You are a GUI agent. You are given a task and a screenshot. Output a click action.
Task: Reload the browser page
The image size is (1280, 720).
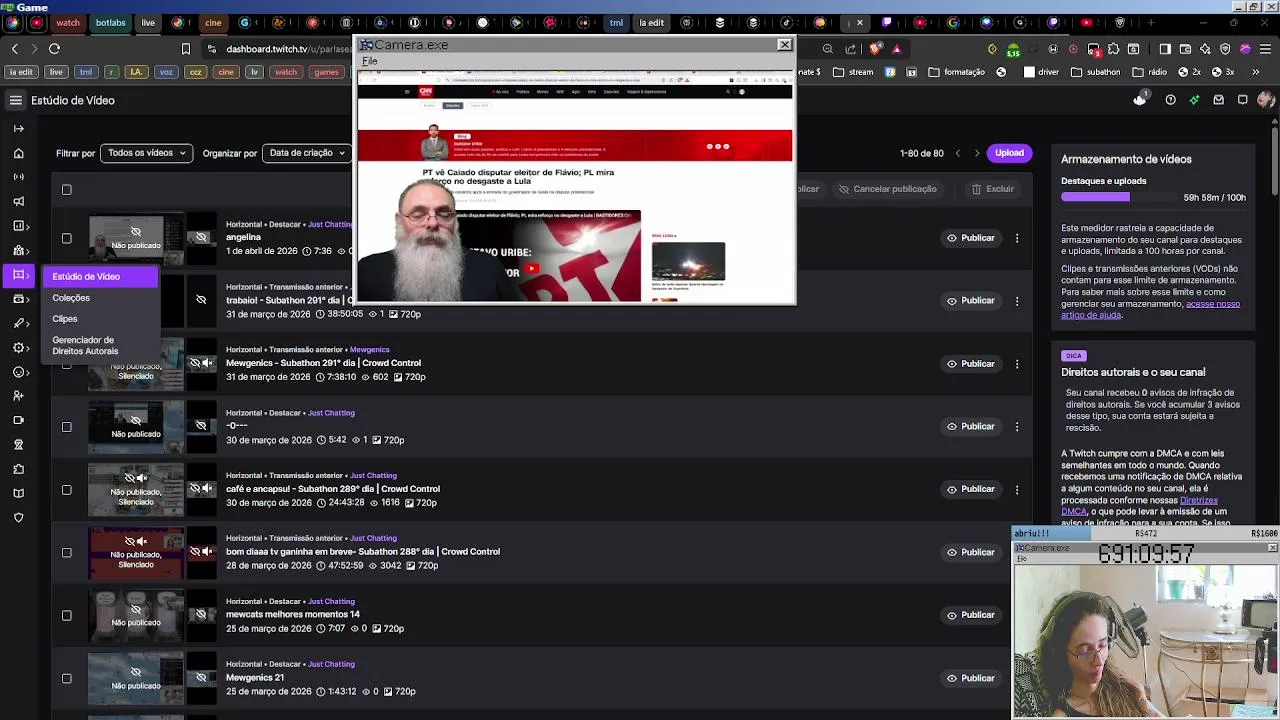click(x=54, y=48)
